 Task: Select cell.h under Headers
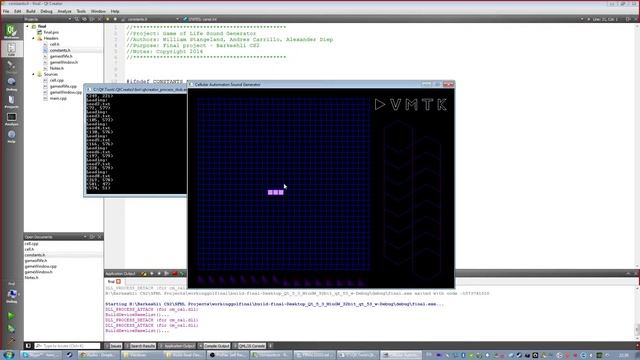[54, 44]
